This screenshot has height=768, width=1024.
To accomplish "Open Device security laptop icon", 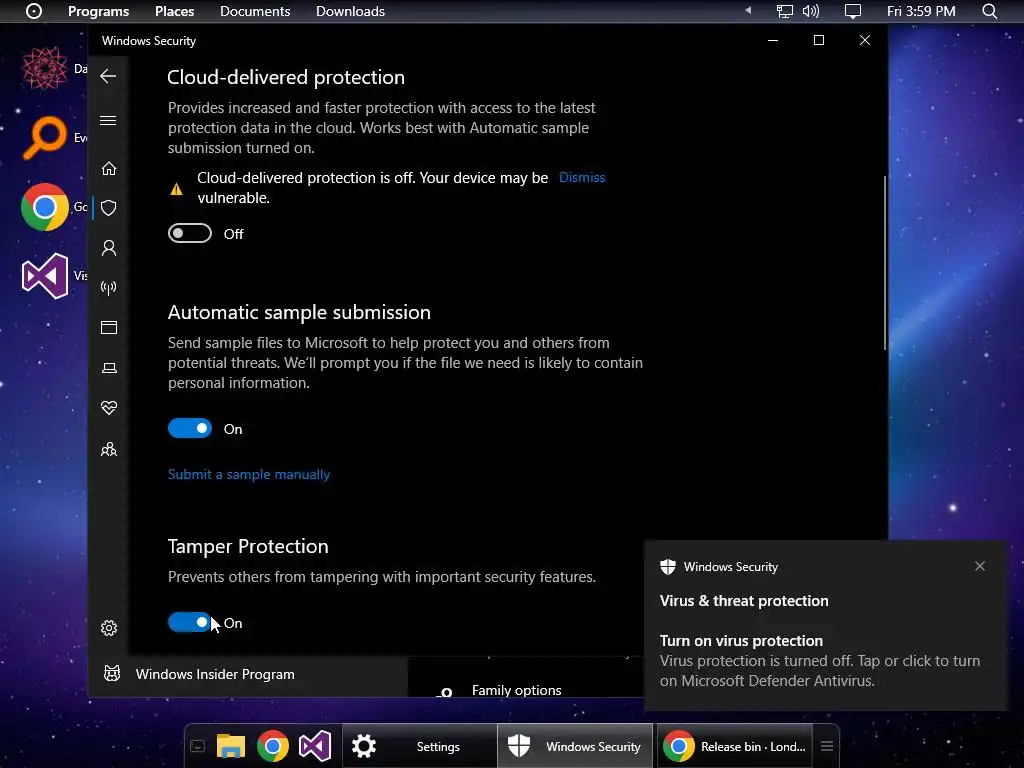I will (x=109, y=368).
